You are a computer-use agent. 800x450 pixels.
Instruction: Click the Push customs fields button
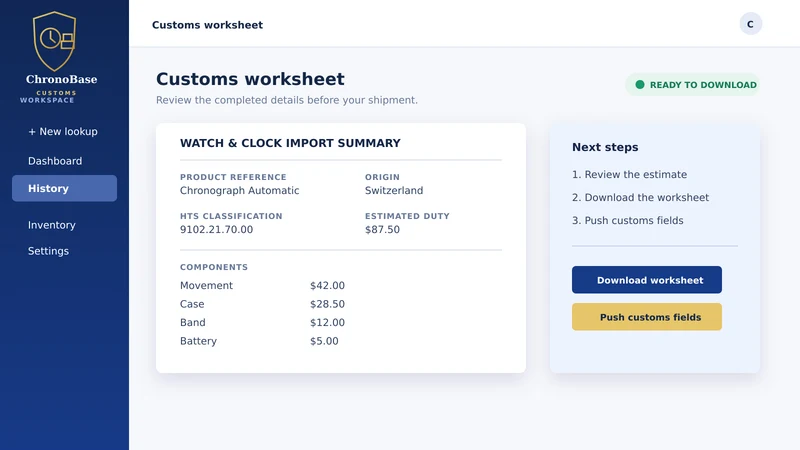pos(646,317)
